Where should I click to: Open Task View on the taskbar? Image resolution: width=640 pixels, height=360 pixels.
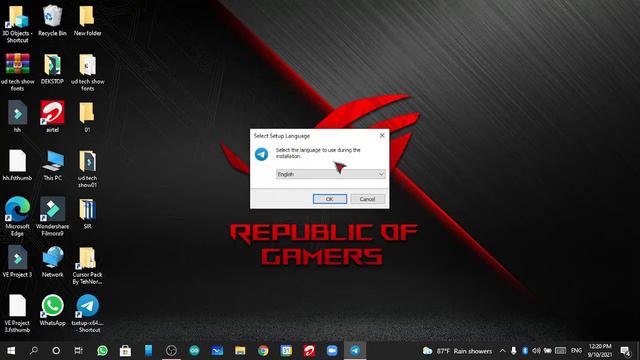point(79,351)
